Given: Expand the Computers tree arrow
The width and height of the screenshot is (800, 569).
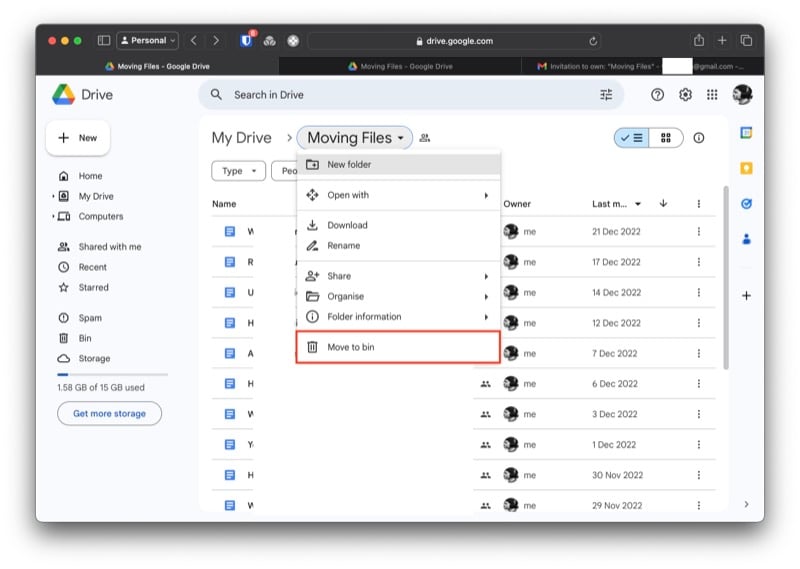Looking at the screenshot, I should click(53, 216).
